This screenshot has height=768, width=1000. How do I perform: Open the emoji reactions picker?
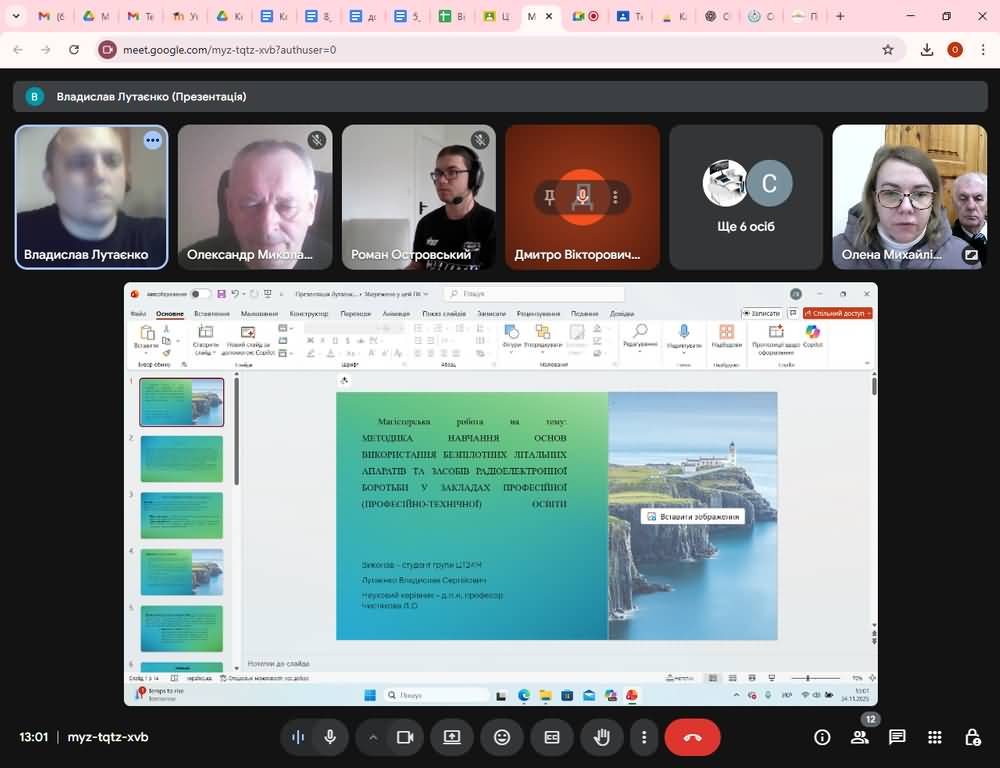tap(502, 737)
